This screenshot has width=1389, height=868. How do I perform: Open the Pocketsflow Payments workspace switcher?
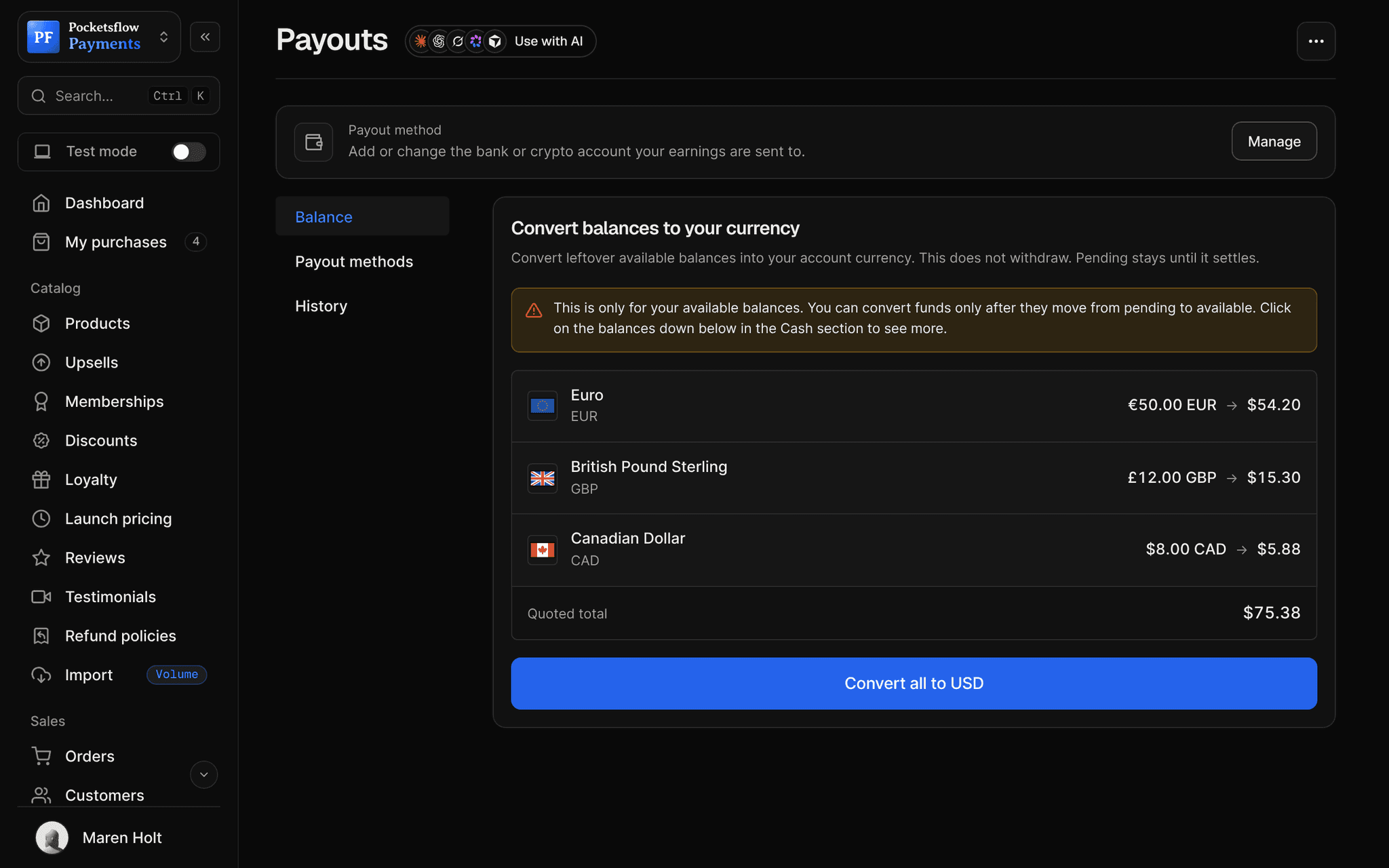[x=99, y=37]
